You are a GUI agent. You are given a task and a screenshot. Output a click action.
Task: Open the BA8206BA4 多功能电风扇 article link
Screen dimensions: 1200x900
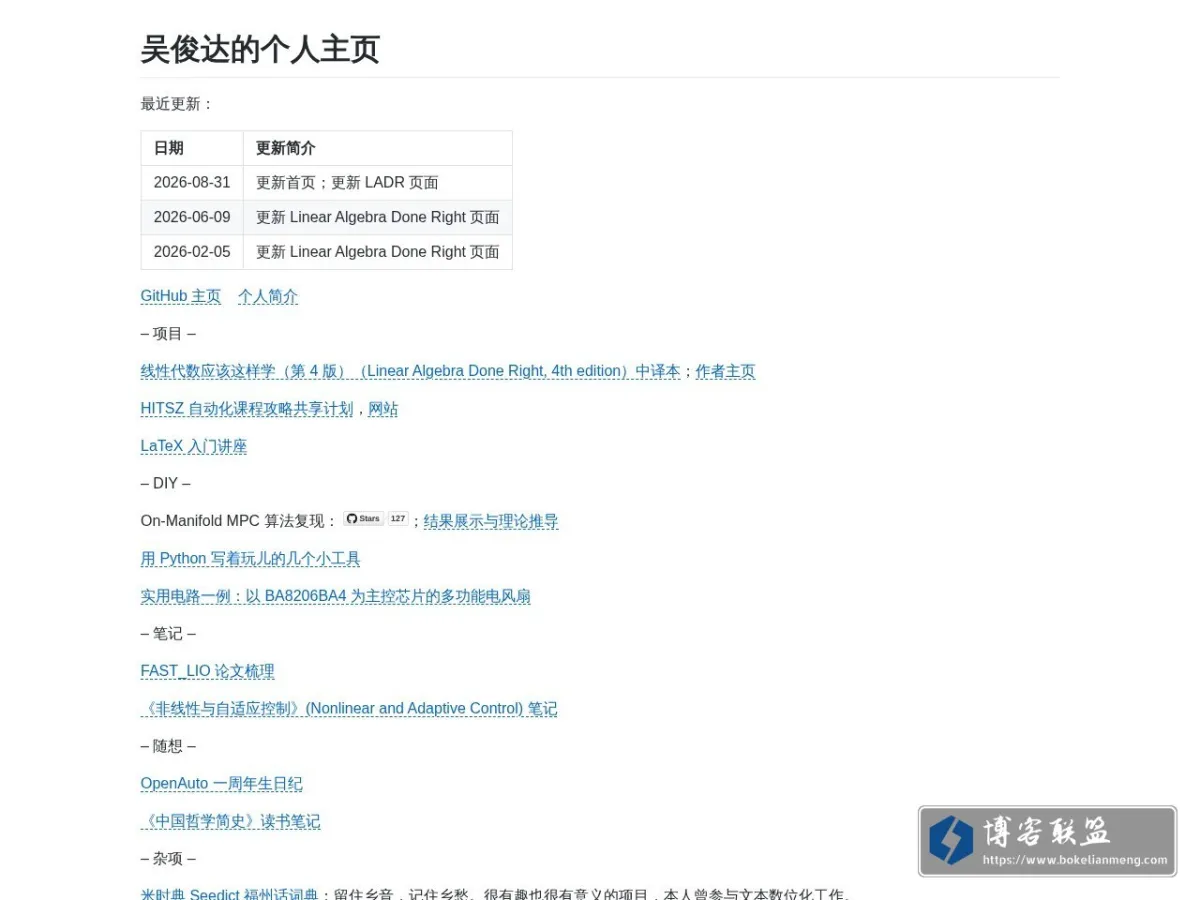[335, 596]
